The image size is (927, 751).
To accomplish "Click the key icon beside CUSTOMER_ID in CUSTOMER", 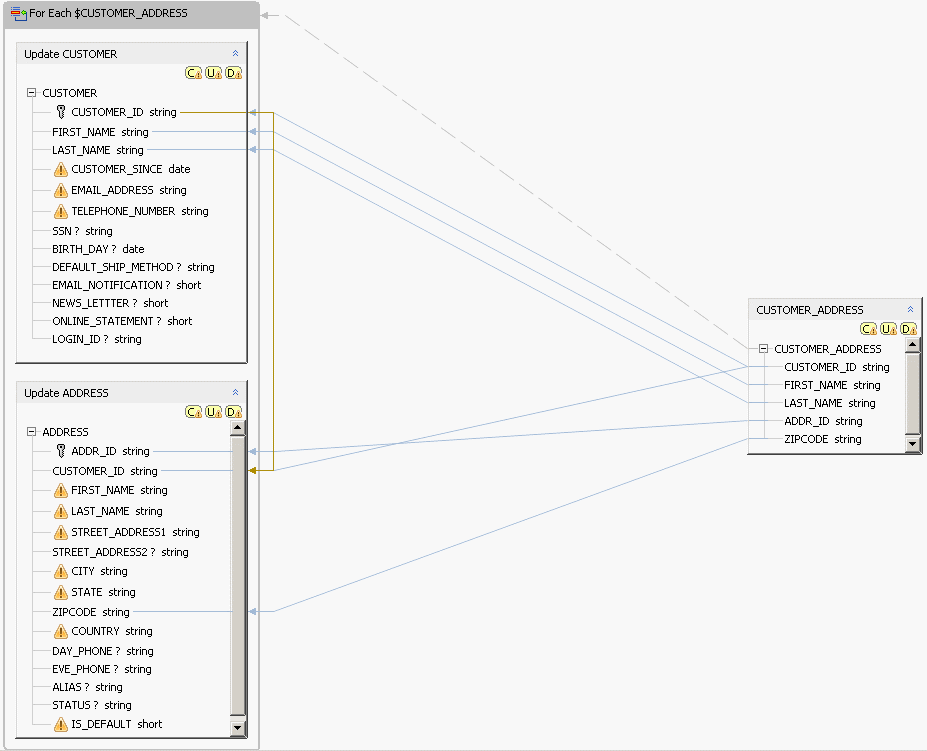I will (x=61, y=112).
